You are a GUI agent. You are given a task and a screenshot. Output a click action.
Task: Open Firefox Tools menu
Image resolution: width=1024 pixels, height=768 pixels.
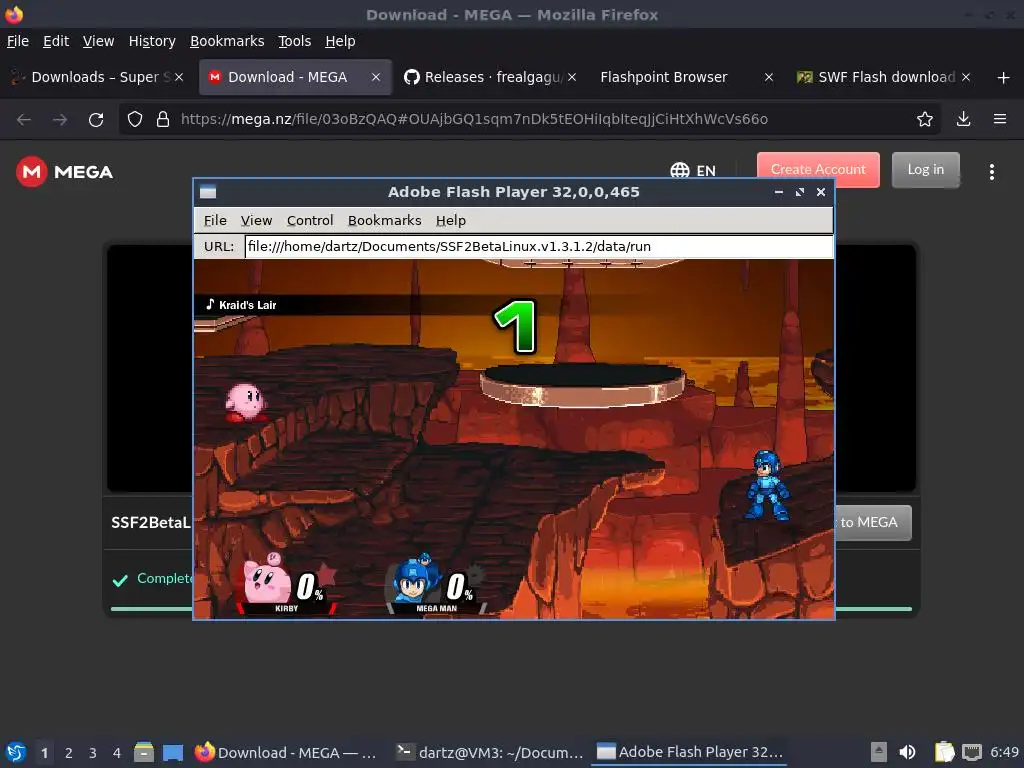click(x=295, y=41)
